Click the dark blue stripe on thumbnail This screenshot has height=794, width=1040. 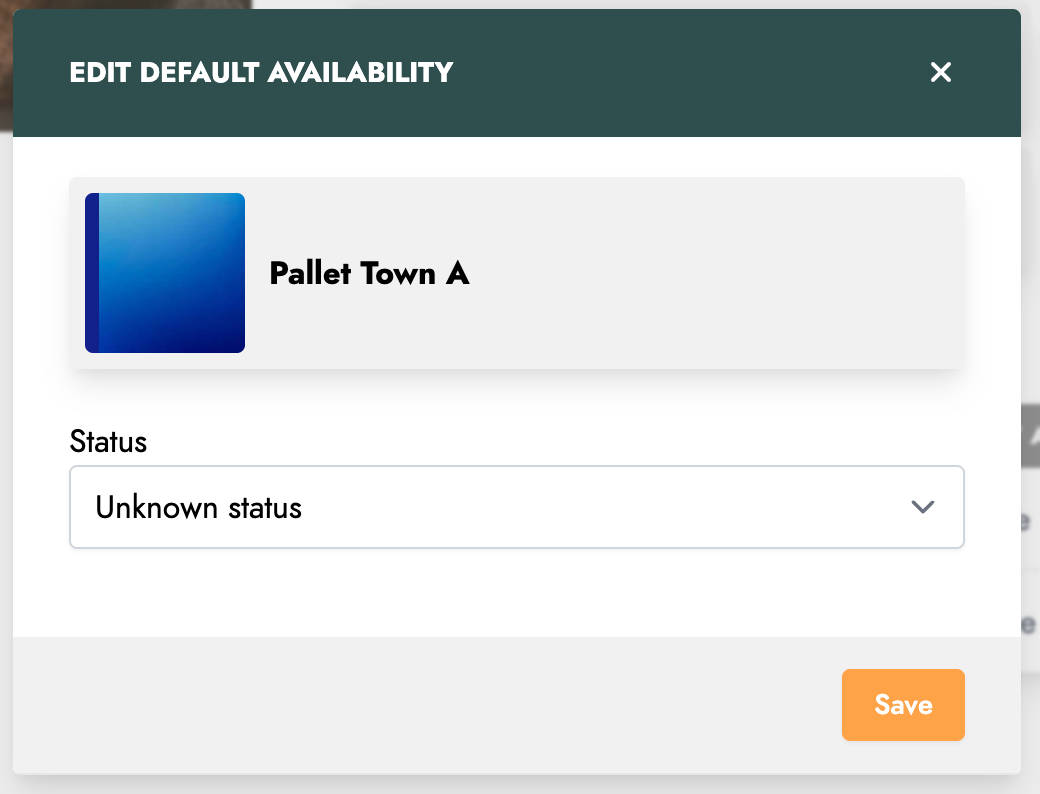pyautogui.click(x=91, y=273)
